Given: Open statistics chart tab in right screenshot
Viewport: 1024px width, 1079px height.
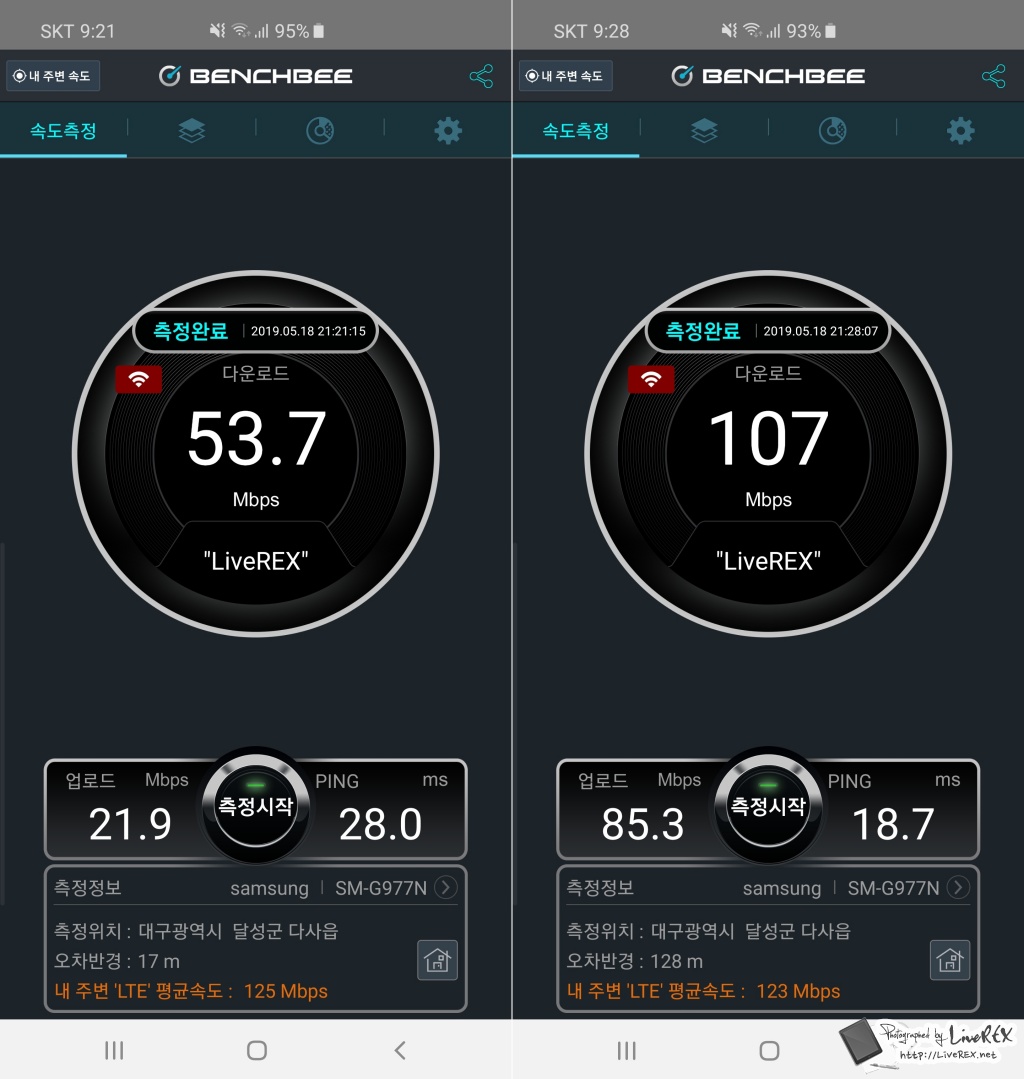Looking at the screenshot, I should (x=833, y=130).
